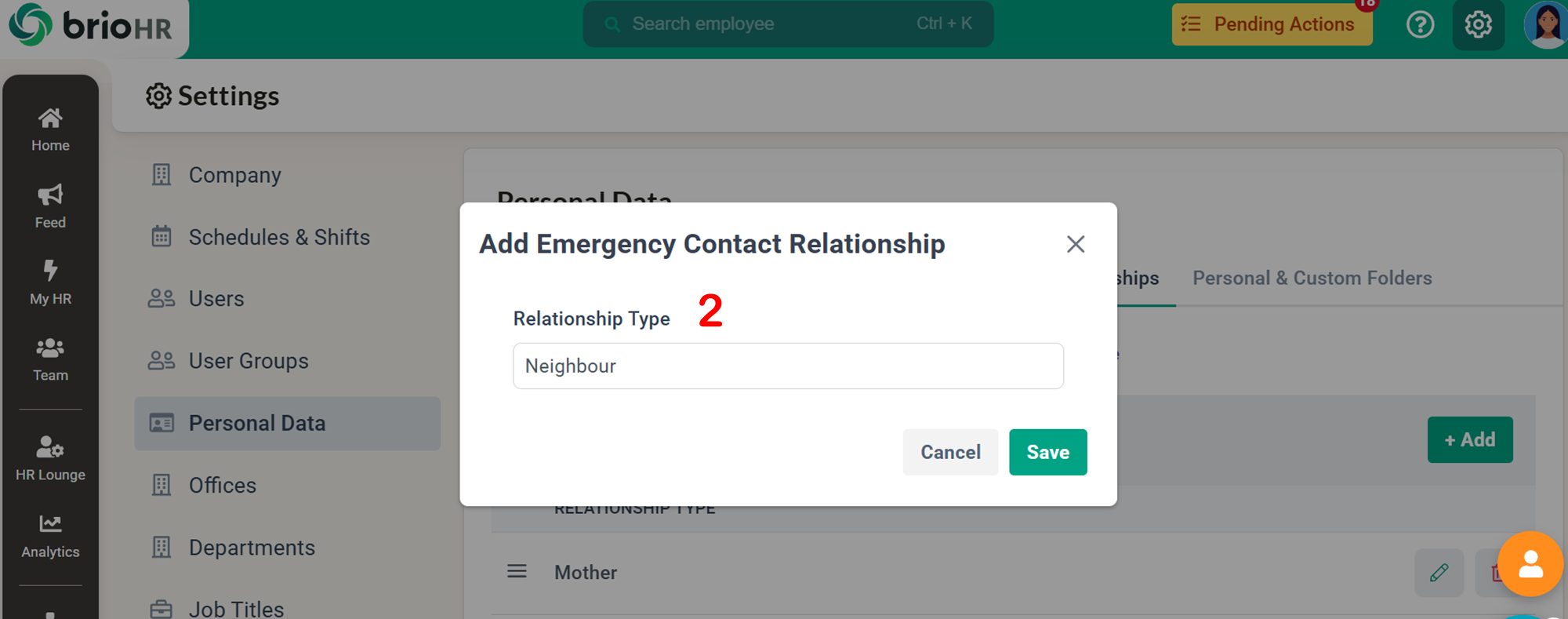Viewport: 1568px width, 619px height.
Task: Close the Add Emergency Contact dialog
Action: point(1076,244)
